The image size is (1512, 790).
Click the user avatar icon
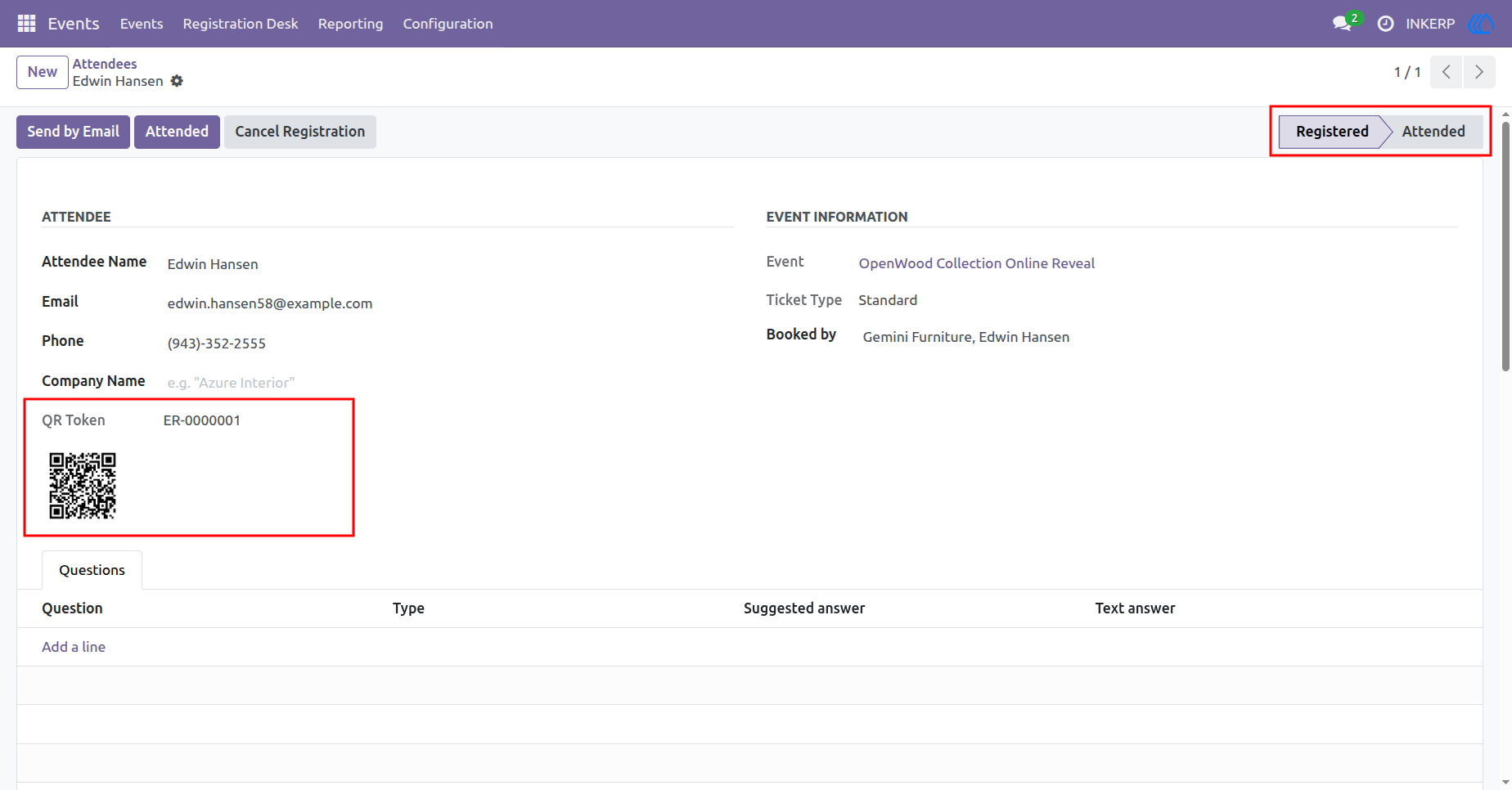coord(1481,24)
